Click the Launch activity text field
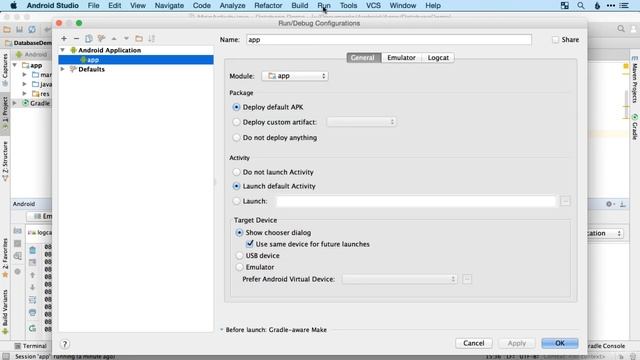 (416, 201)
